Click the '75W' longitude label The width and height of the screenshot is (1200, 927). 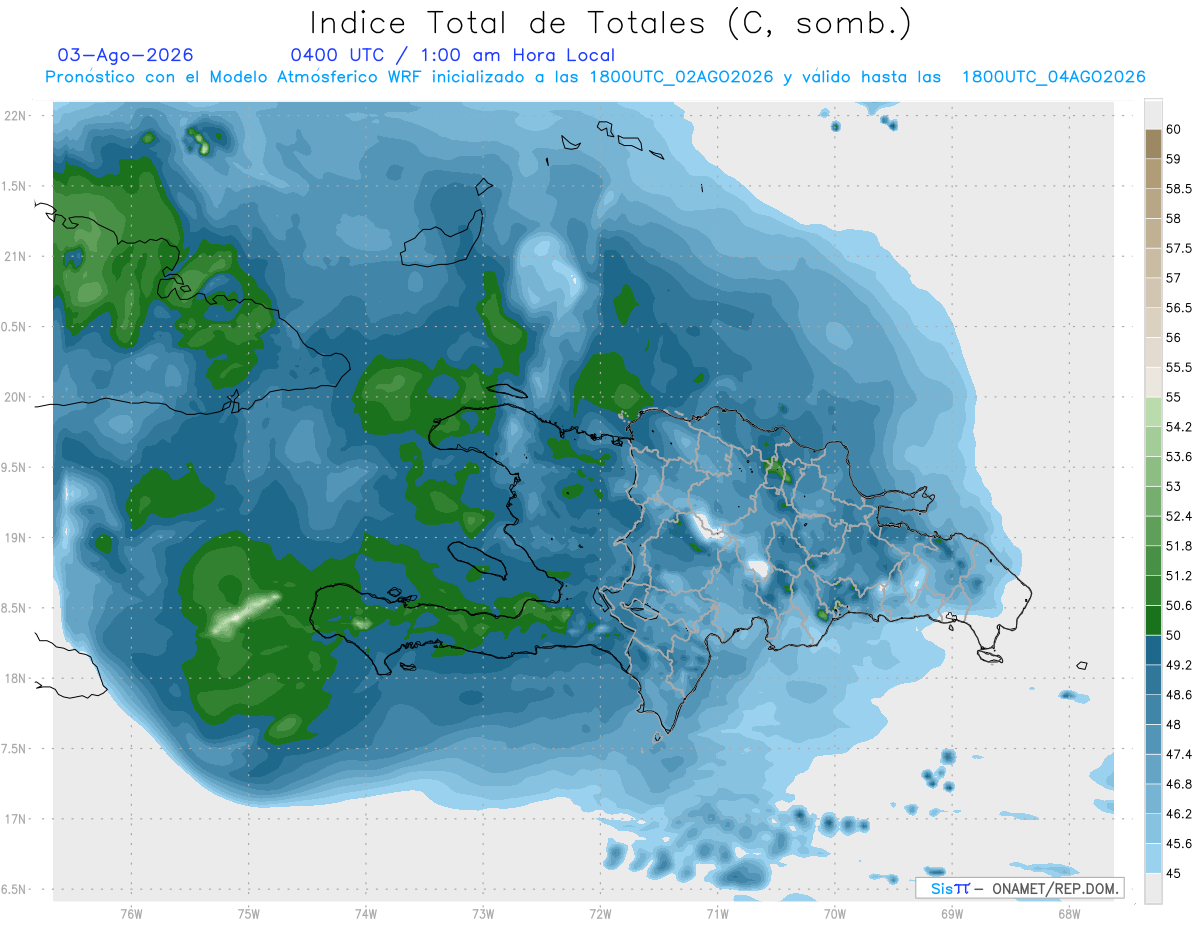249,914
